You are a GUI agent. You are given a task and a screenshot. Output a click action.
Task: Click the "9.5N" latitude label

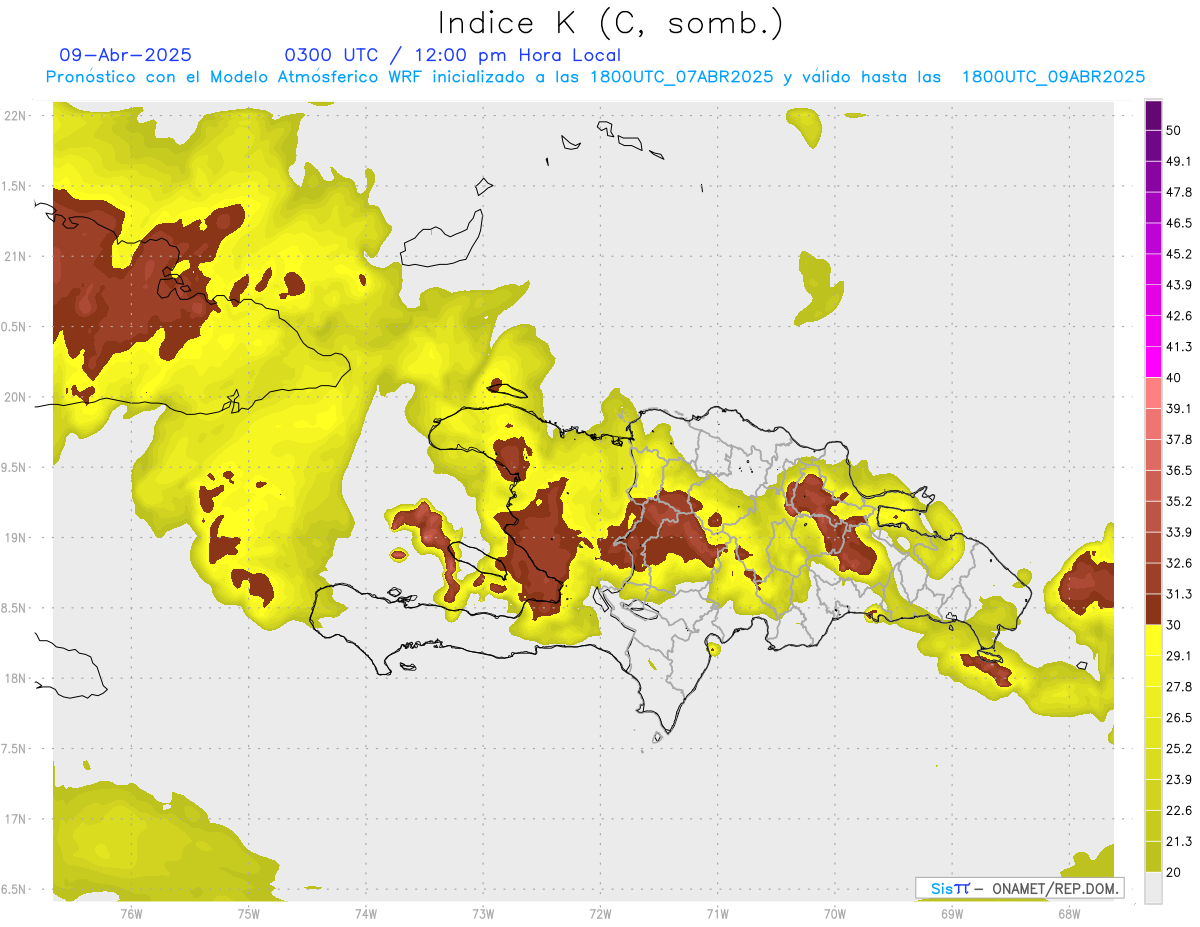[x=14, y=467]
